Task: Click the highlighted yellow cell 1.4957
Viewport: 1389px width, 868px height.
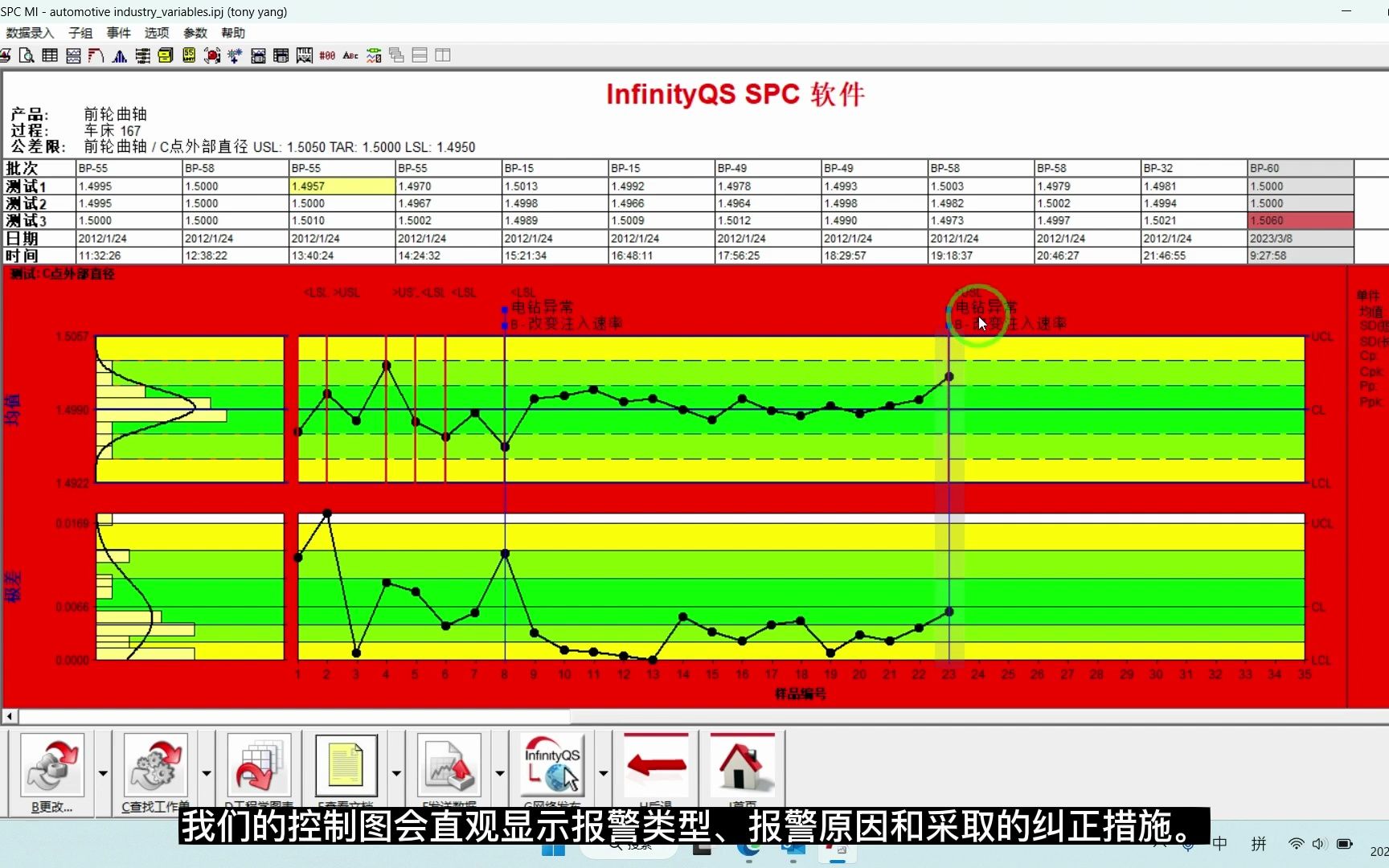Action: coord(342,186)
